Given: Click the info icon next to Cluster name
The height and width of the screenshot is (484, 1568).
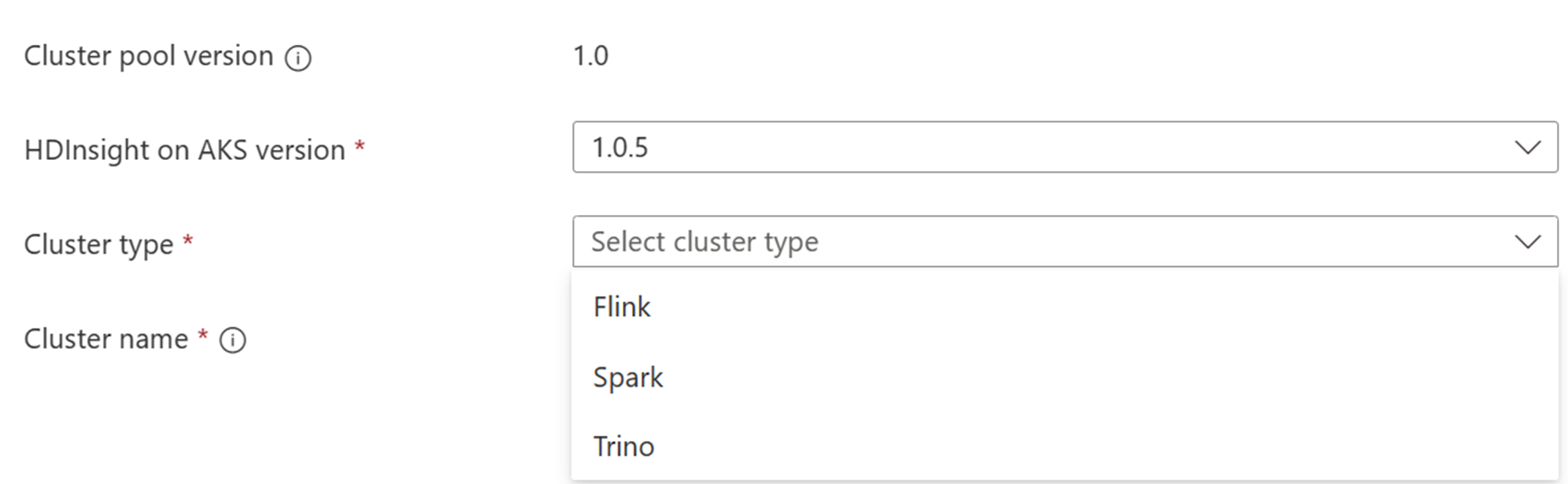Looking at the screenshot, I should point(232,340).
